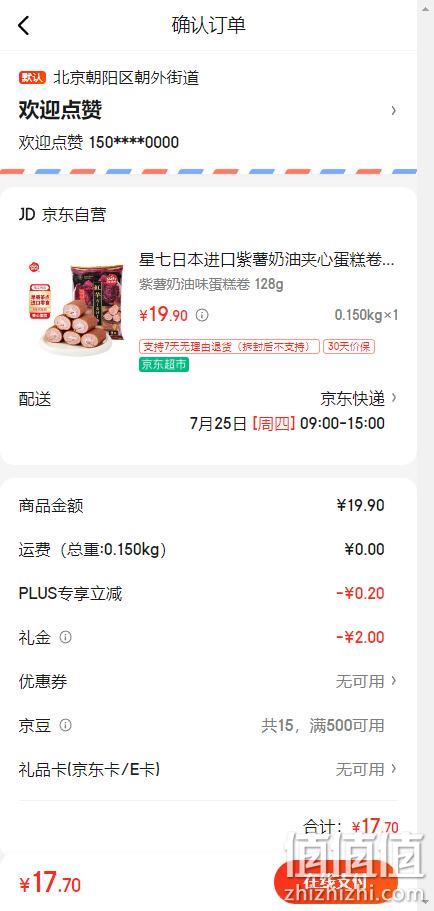The height and width of the screenshot is (911, 434).
Task: Go back using the top-left arrow
Action: (x=23, y=26)
